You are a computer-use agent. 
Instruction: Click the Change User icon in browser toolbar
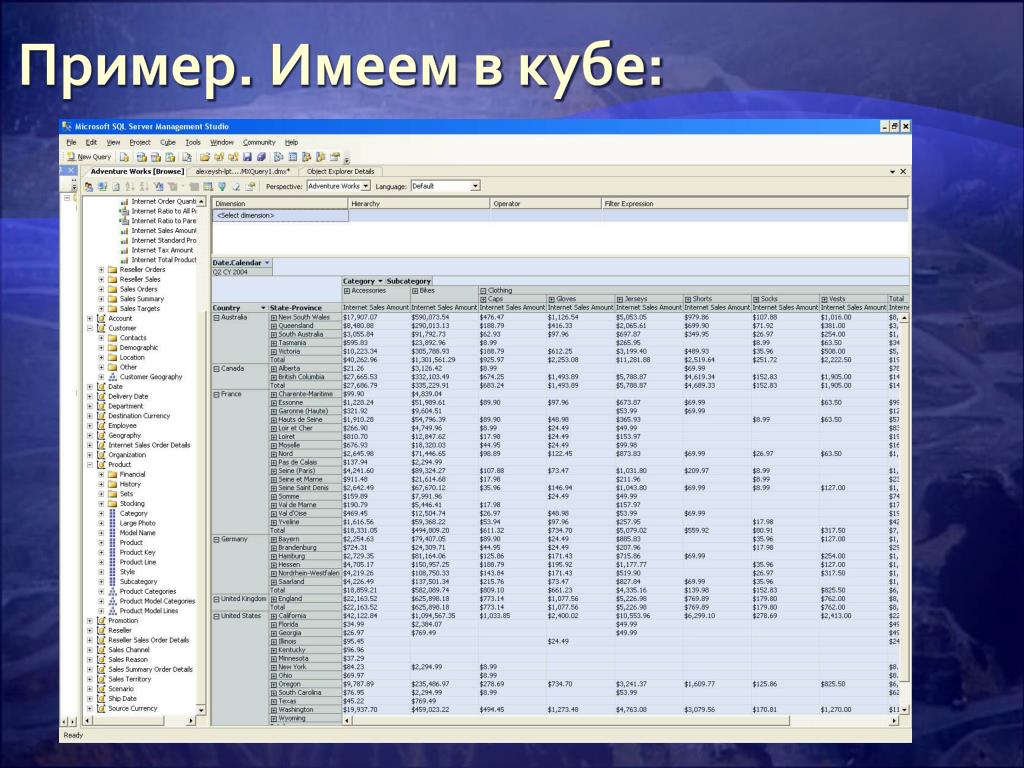coord(89,187)
